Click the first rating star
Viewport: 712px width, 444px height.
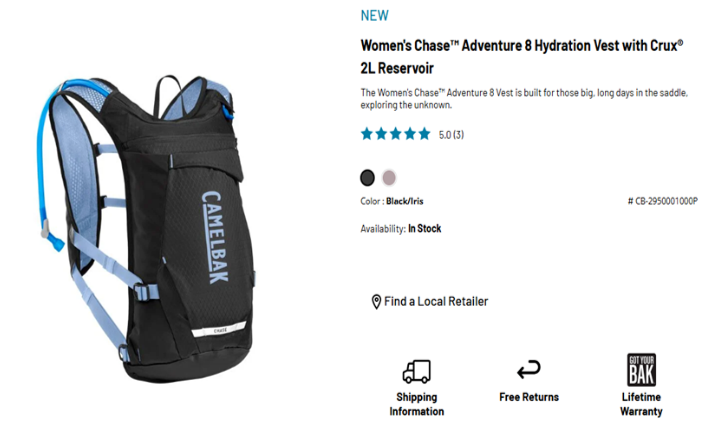point(367,134)
